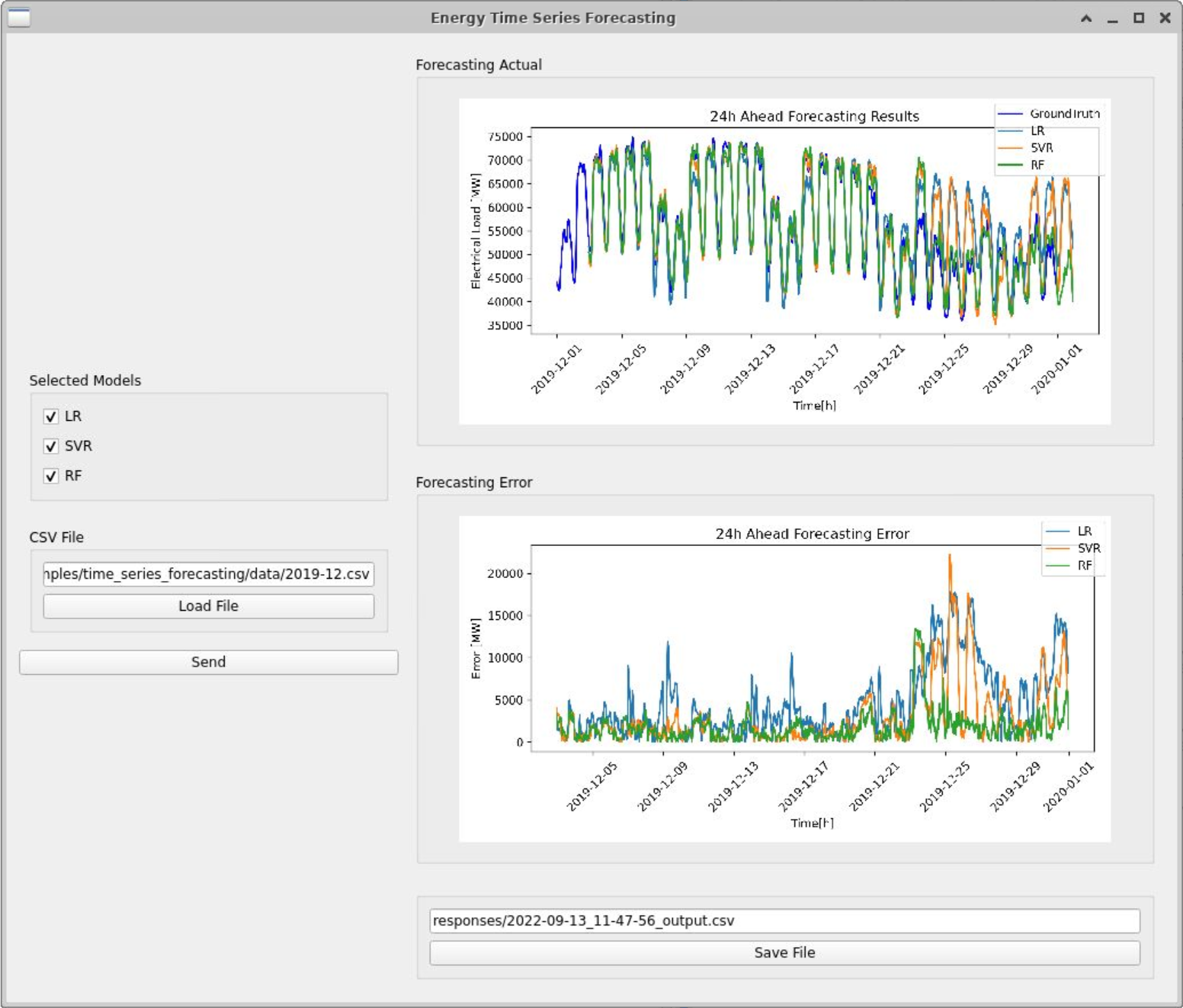Disable the RF model checkbox
The width and height of the screenshot is (1183, 1008).
(51, 476)
